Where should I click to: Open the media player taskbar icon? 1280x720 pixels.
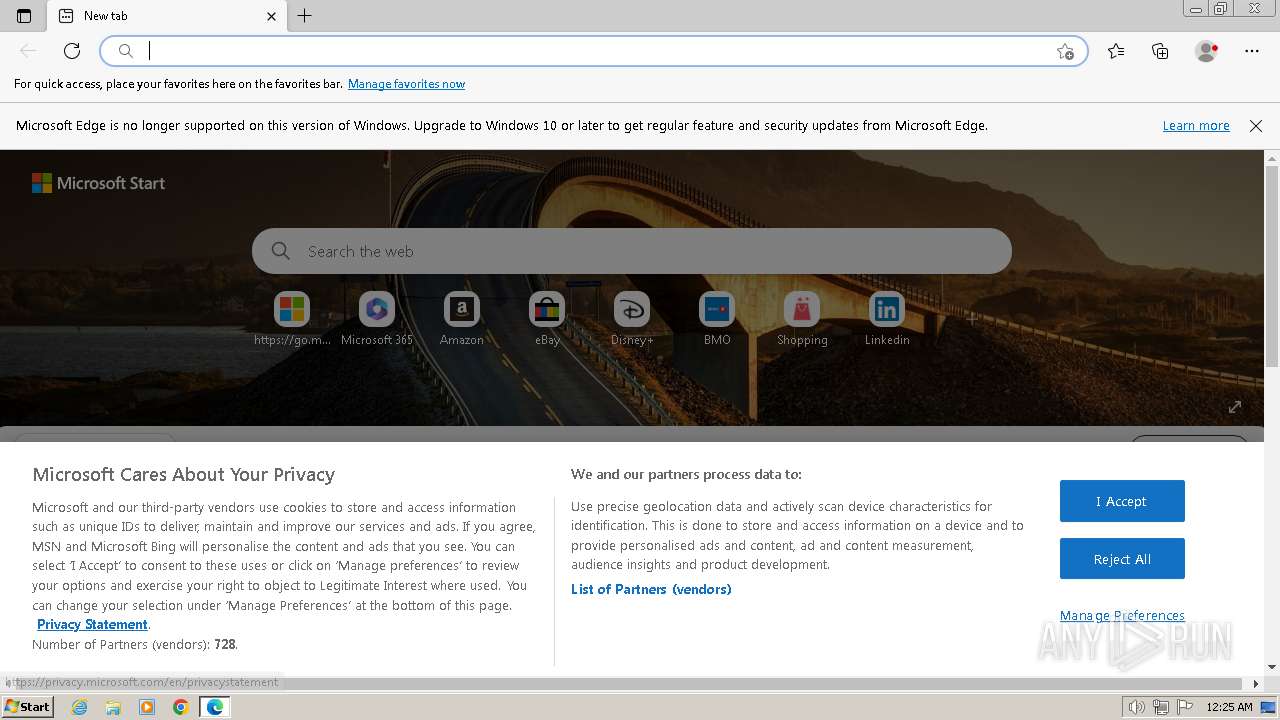[147, 707]
